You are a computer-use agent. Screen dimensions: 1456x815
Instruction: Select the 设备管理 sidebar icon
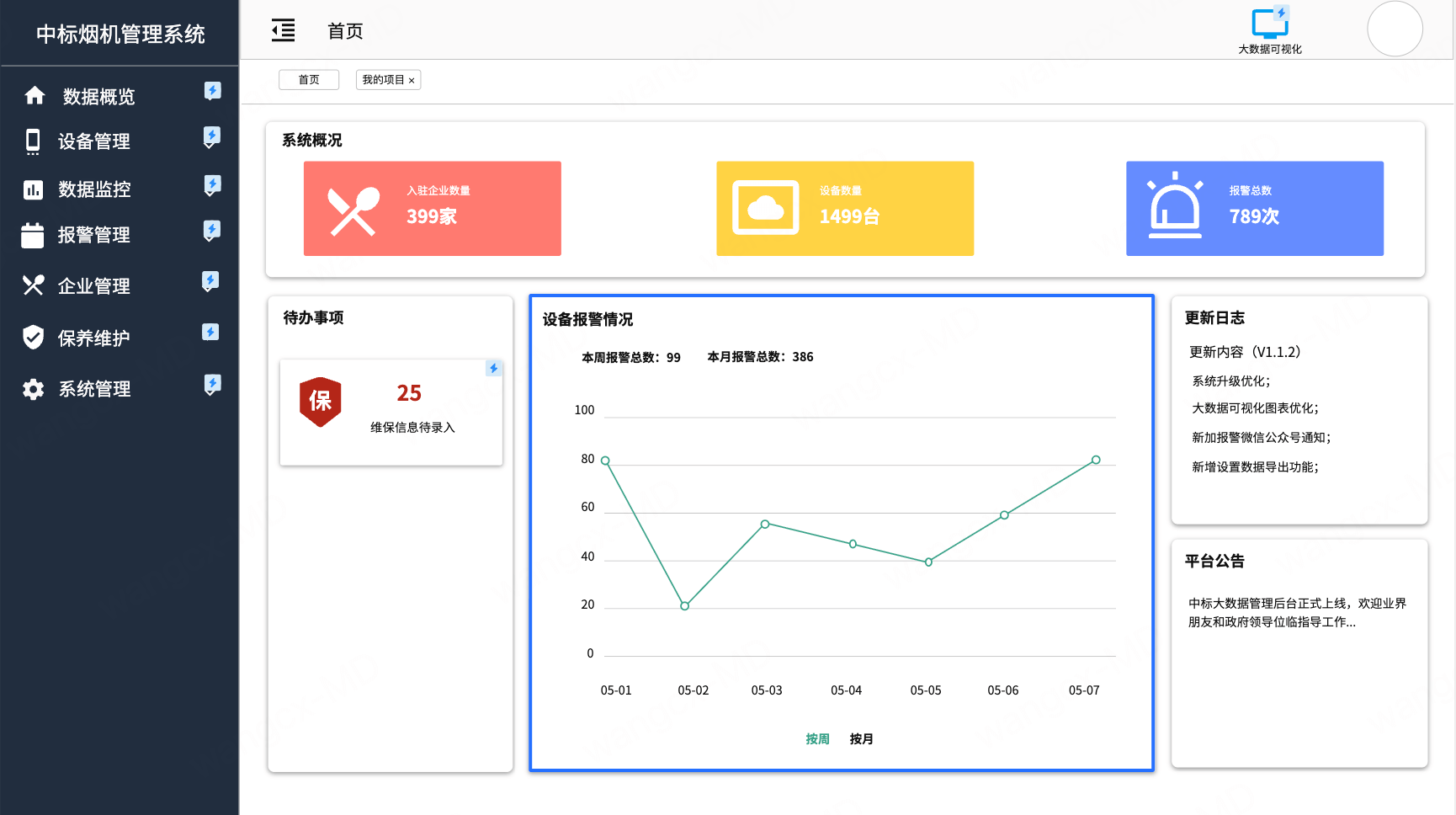(x=32, y=141)
